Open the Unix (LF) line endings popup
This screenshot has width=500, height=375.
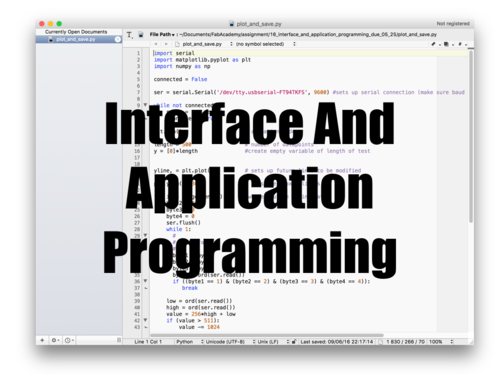[273, 342]
